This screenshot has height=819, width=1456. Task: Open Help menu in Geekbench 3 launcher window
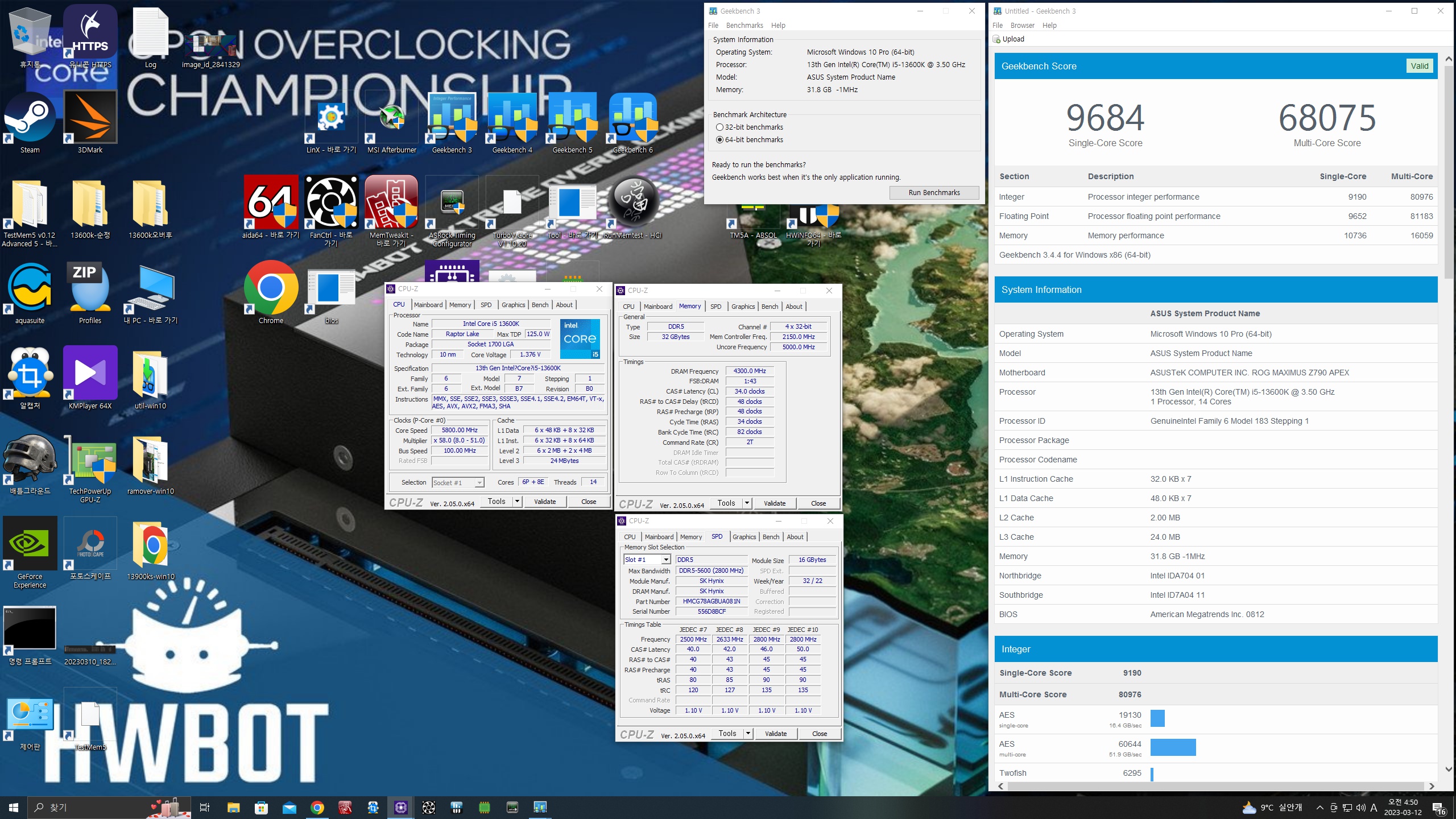[x=778, y=26]
